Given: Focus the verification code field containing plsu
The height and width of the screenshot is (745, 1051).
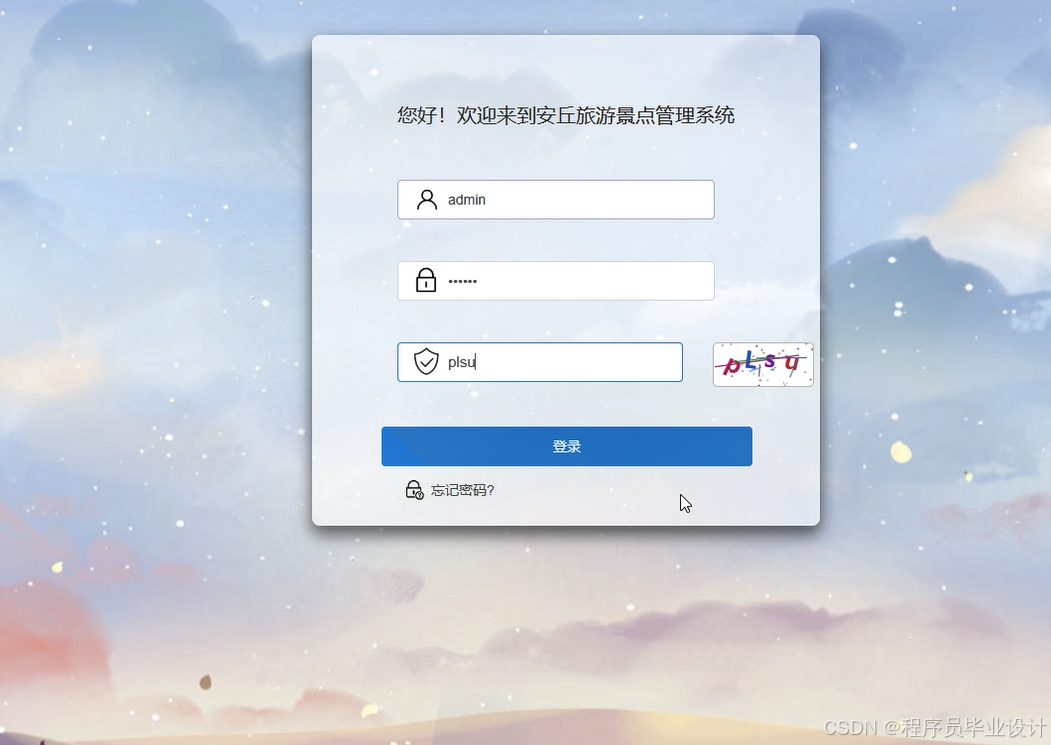Looking at the screenshot, I should (540, 362).
